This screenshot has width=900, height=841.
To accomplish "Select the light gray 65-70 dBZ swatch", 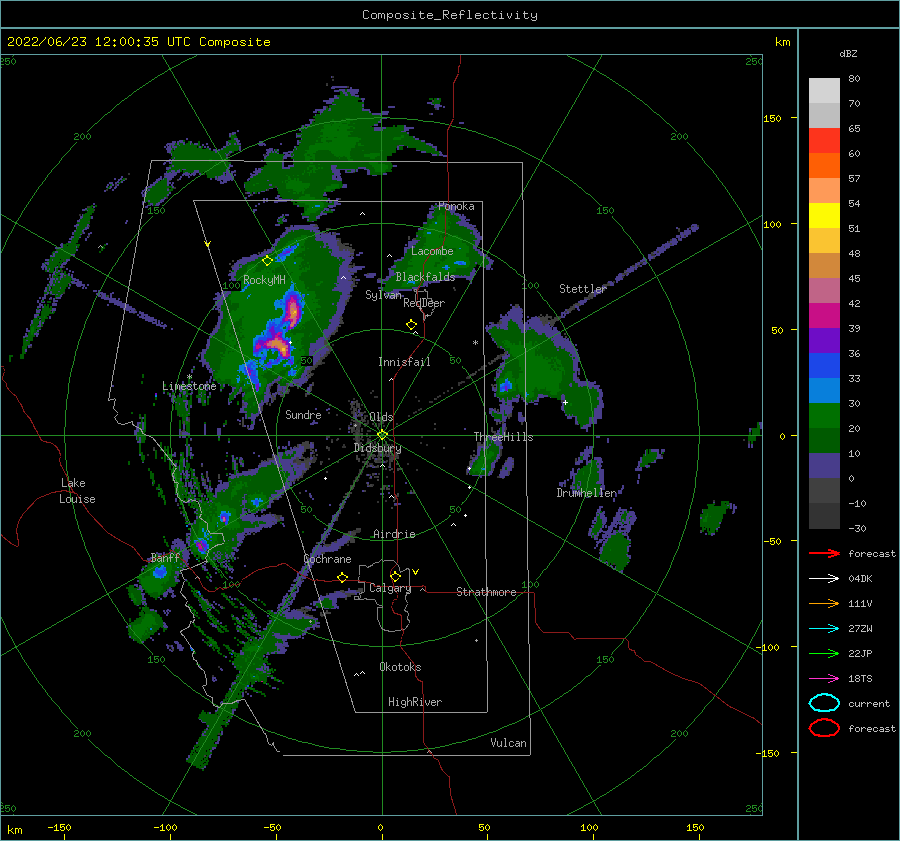I will [x=824, y=115].
